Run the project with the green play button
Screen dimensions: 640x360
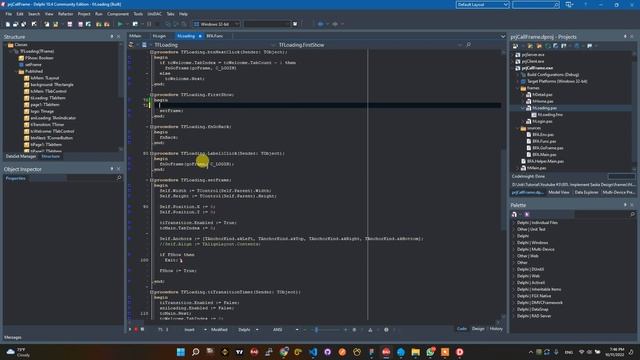tap(120, 24)
